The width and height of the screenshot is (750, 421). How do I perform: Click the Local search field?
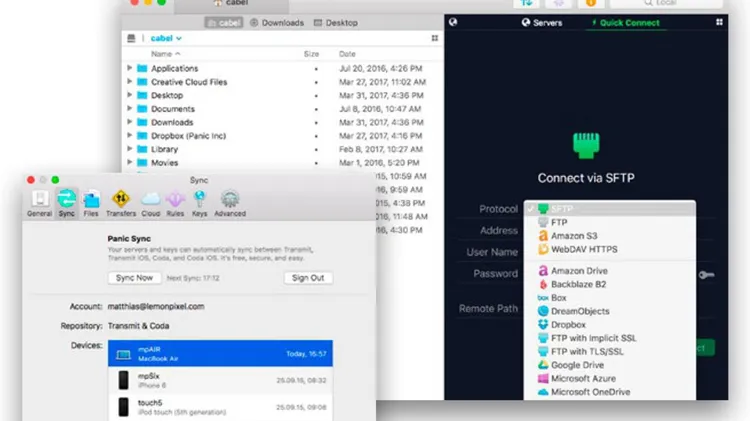pos(666,3)
